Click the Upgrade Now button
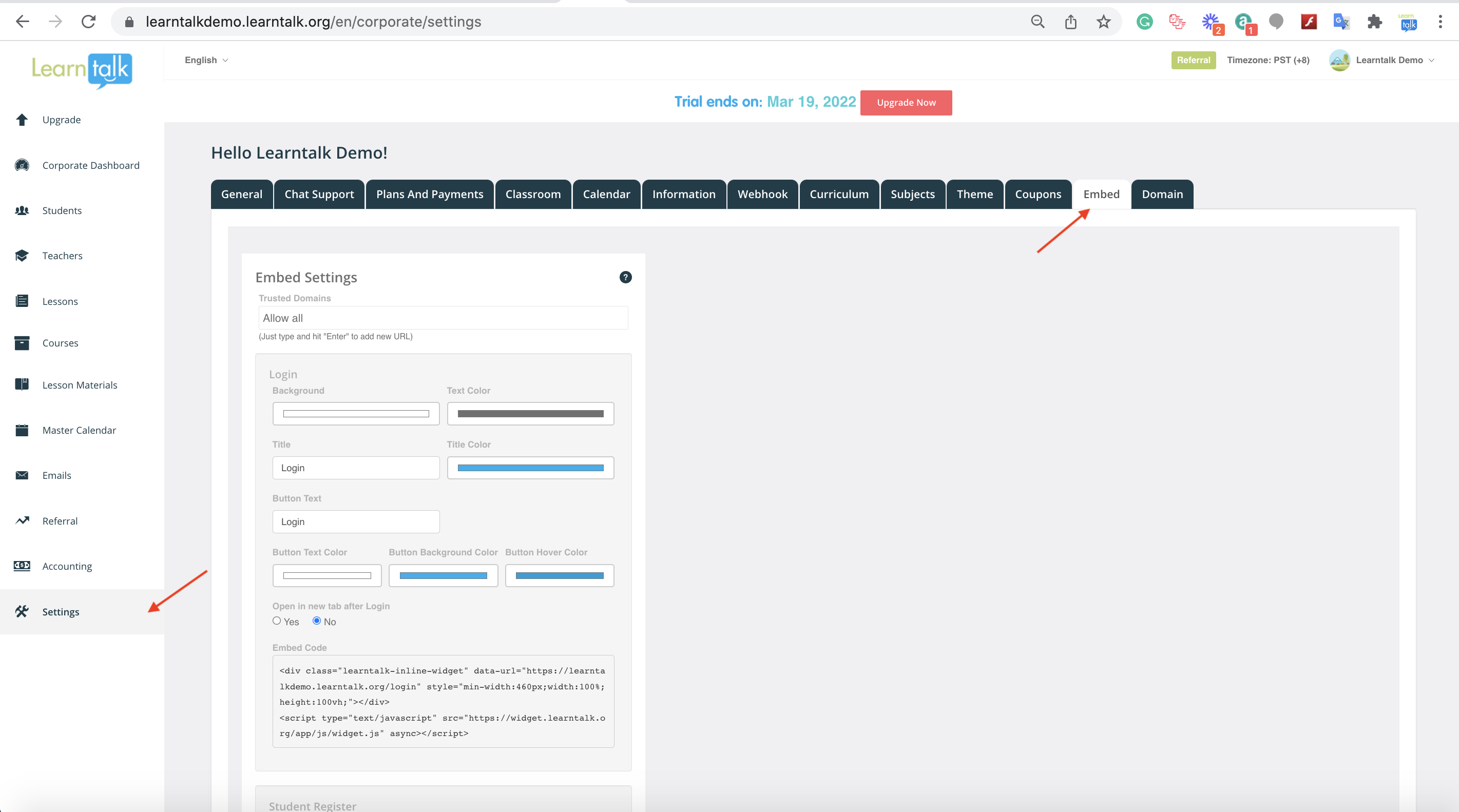 (906, 103)
